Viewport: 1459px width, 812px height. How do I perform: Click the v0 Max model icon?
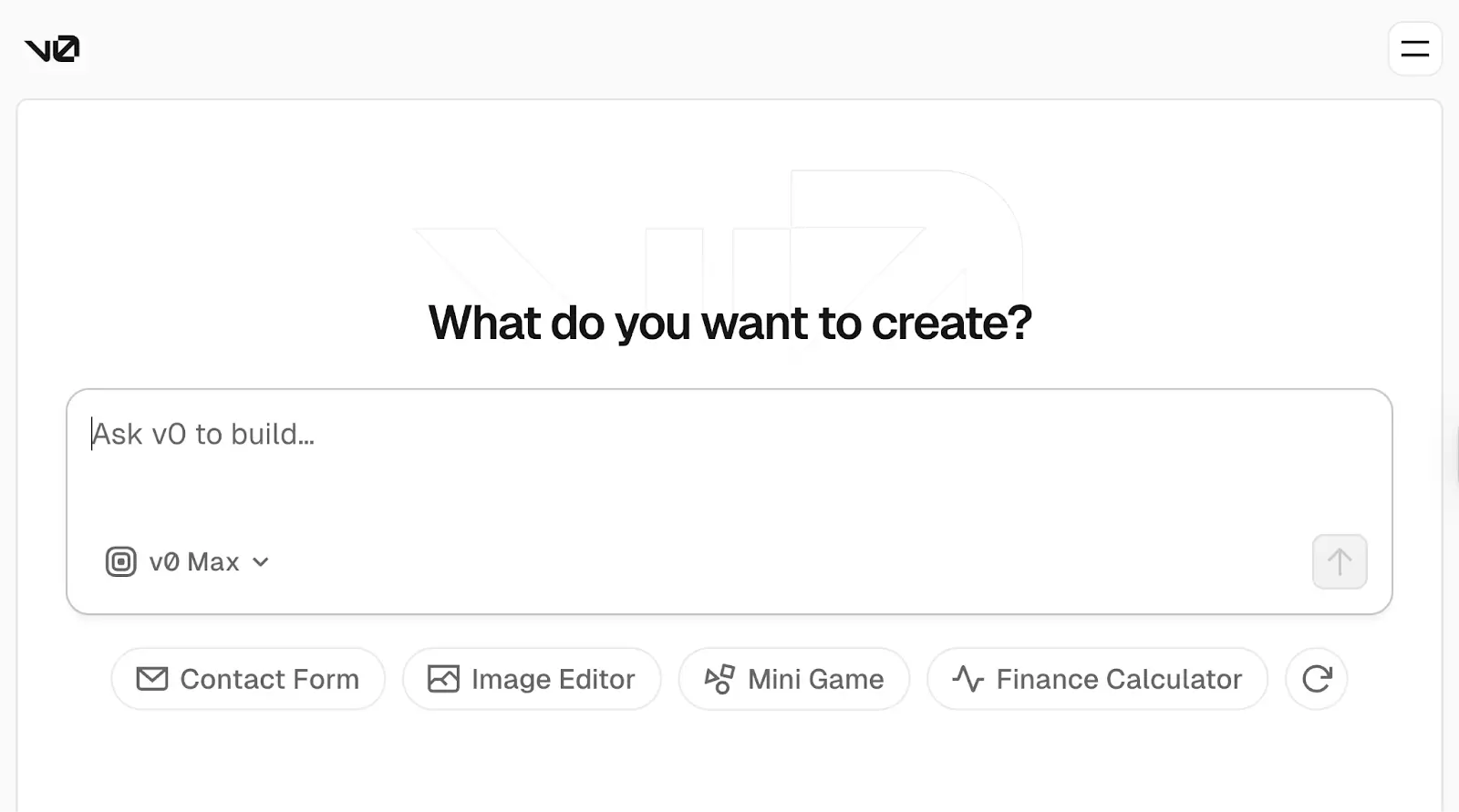[119, 562]
